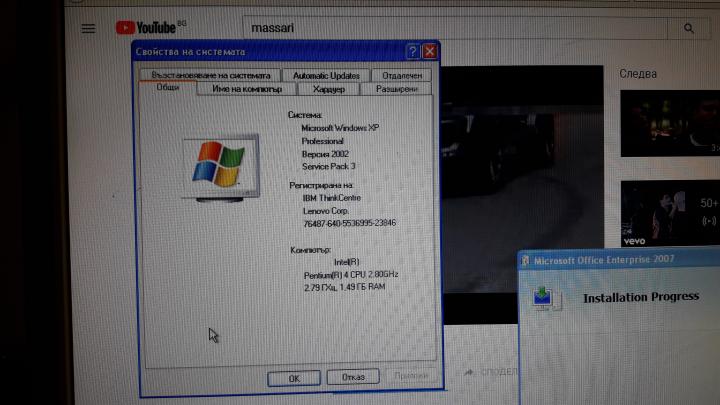Click the YouTube share arrow icon
720x405 pixels.
tap(469, 372)
